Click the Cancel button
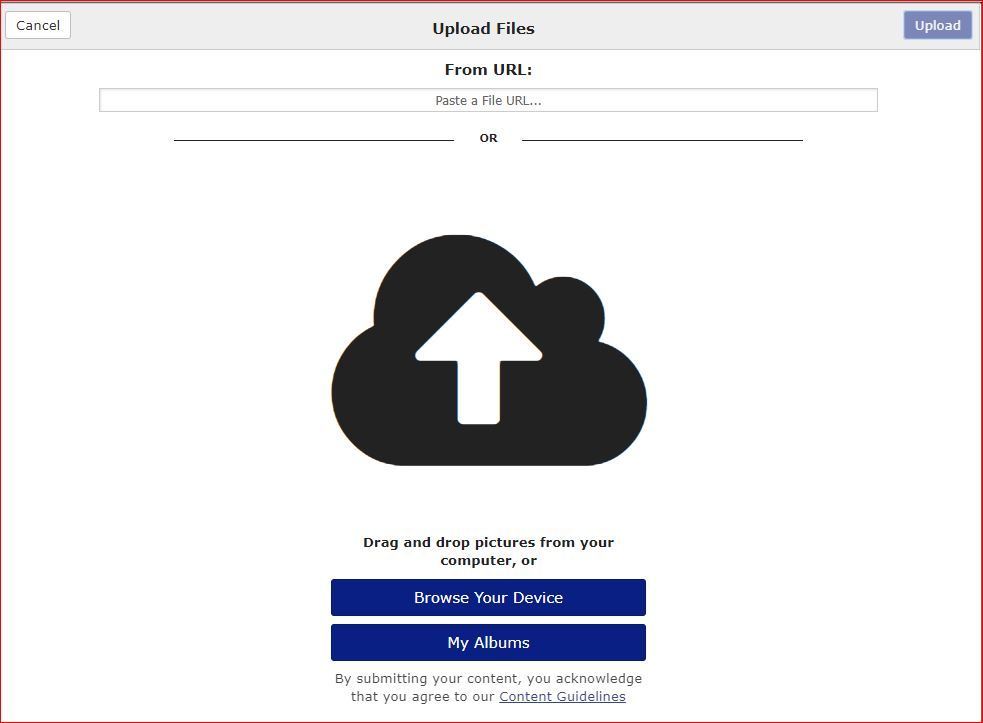Viewport: 983px width, 723px height. point(38,25)
